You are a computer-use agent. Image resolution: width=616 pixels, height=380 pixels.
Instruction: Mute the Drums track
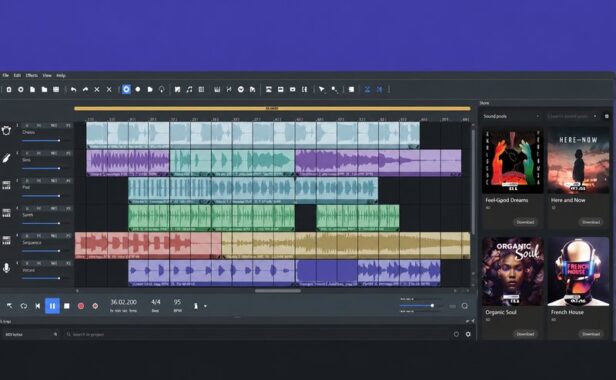(39, 126)
